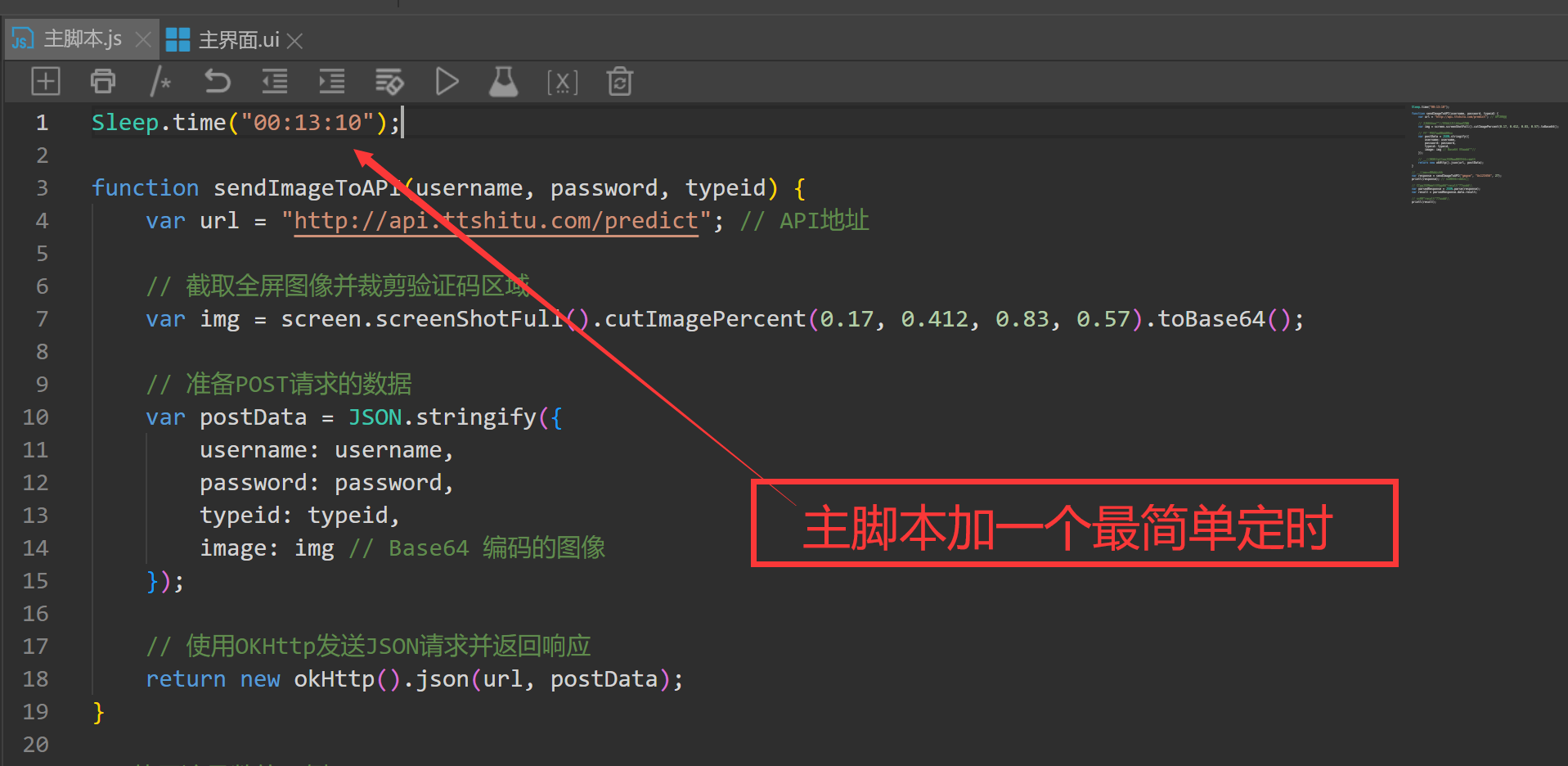Click the cutImagePercent method call

click(705, 319)
